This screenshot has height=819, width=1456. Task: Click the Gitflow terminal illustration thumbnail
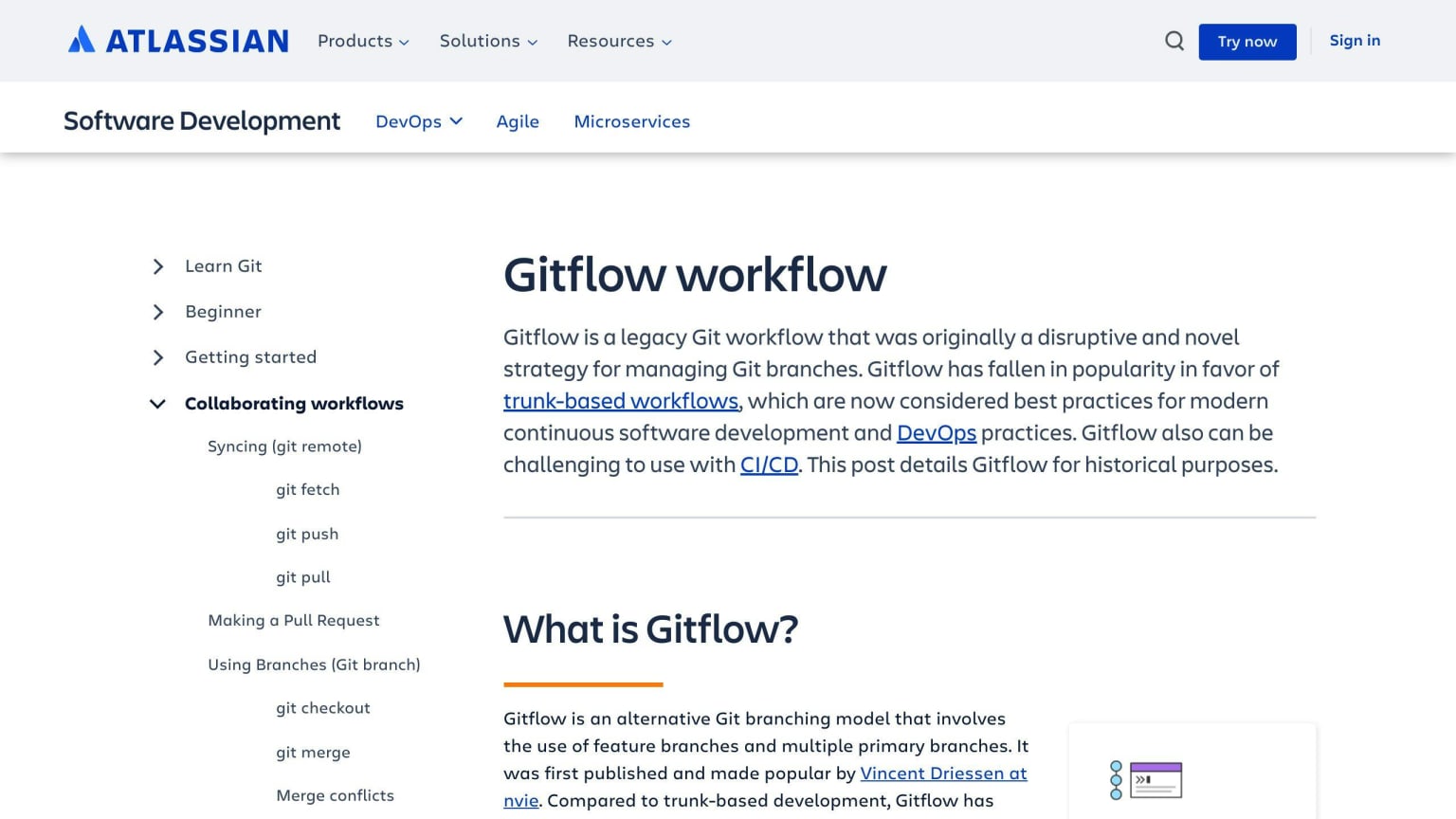click(x=1146, y=780)
